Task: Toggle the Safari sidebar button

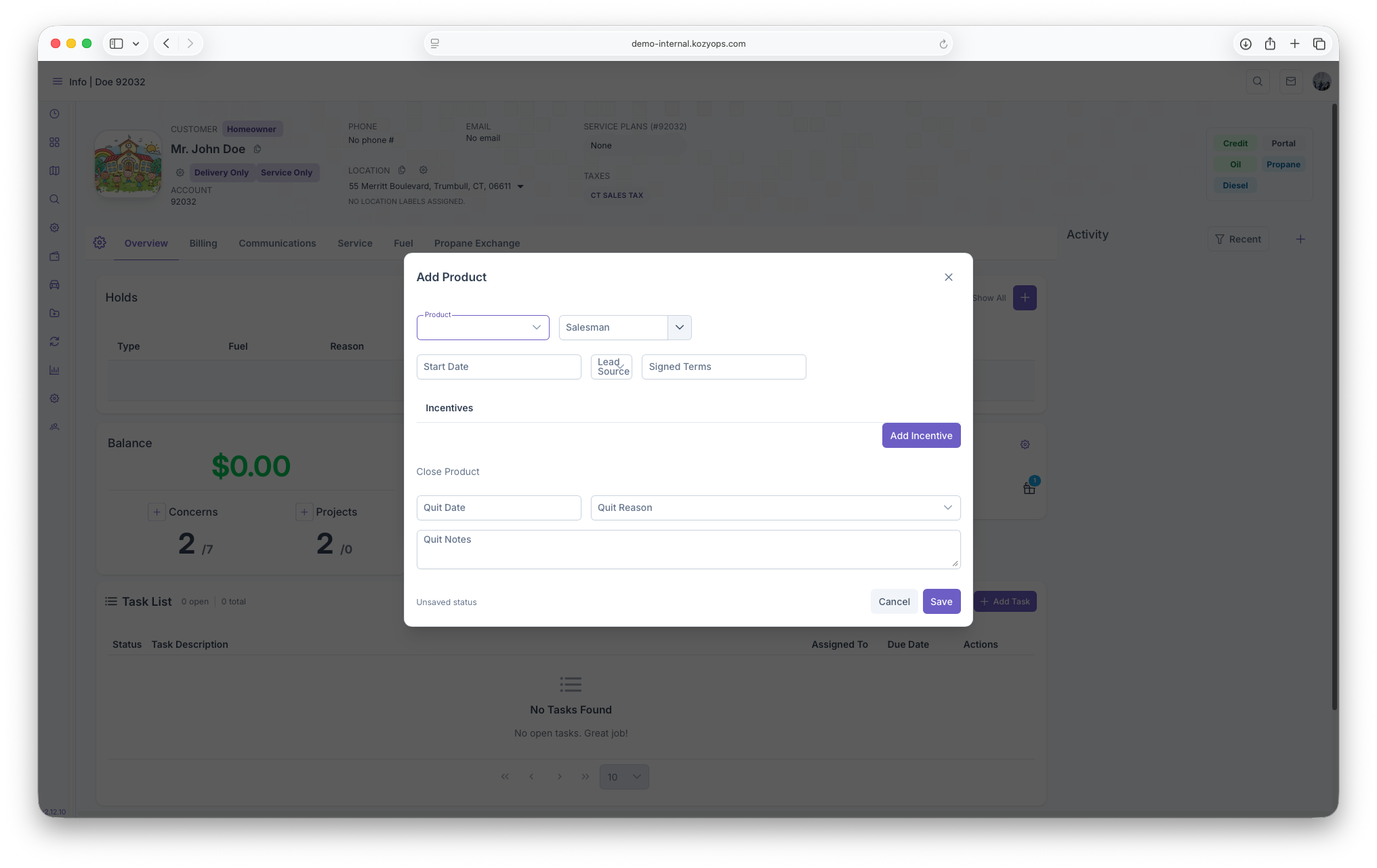Action: 117,44
